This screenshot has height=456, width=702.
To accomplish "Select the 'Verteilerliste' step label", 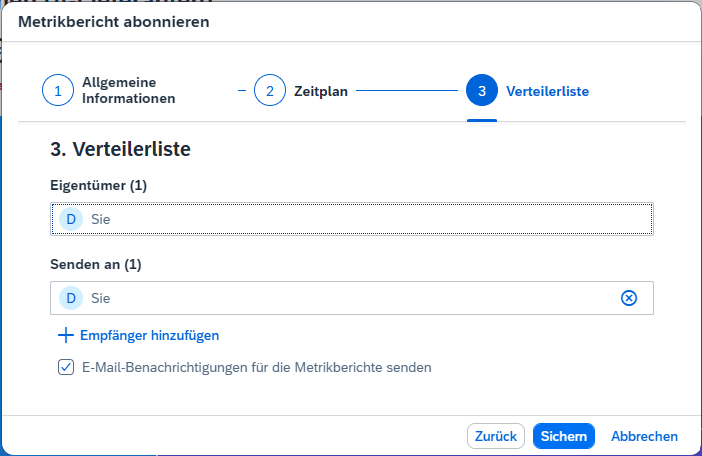I will pyautogui.click(x=547, y=91).
